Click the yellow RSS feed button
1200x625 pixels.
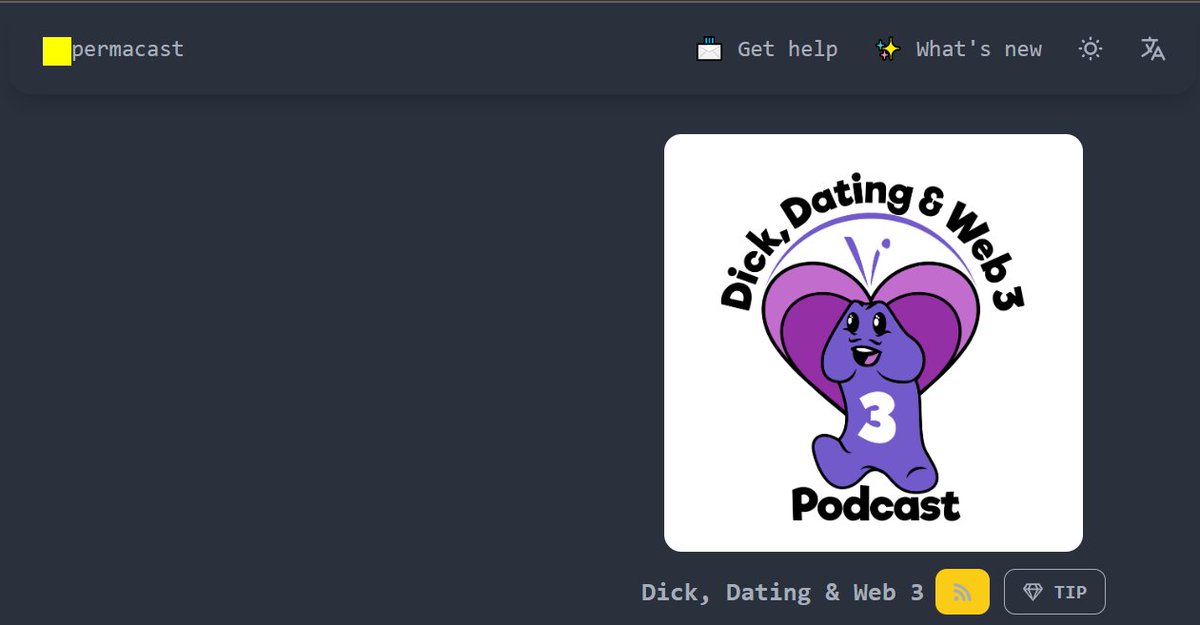click(x=962, y=592)
